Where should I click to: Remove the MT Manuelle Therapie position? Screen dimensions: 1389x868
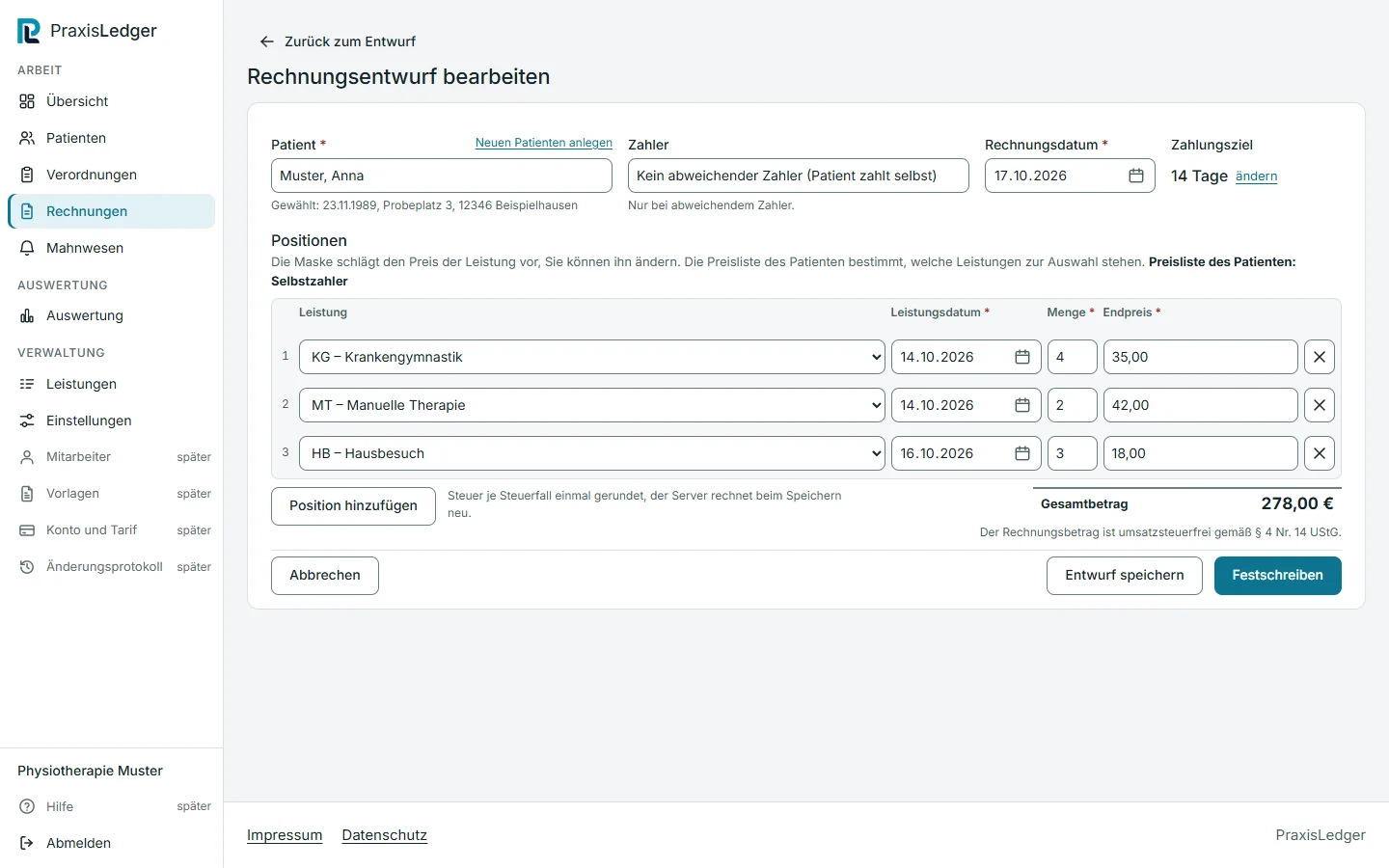pos(1320,405)
